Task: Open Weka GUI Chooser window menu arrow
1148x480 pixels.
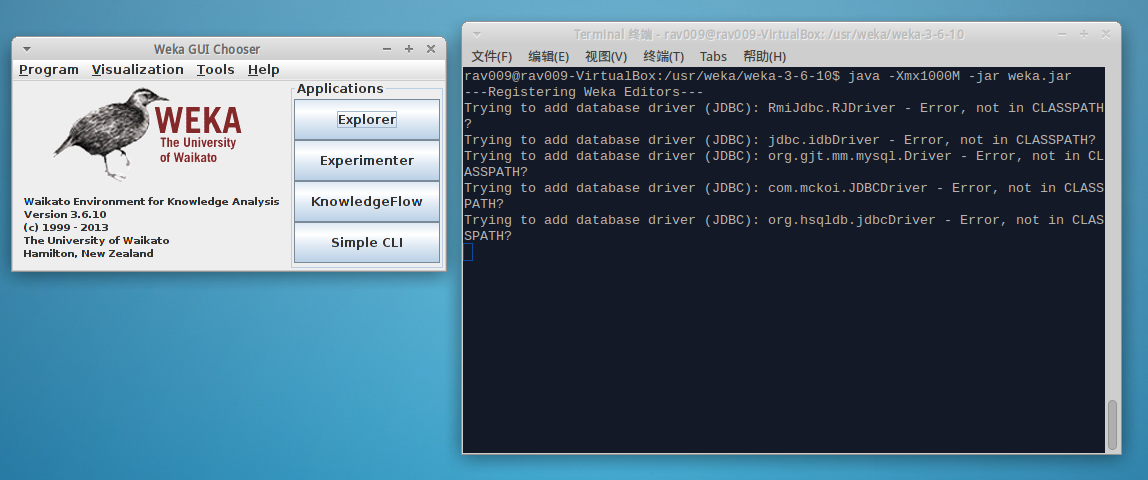Action: (x=26, y=49)
